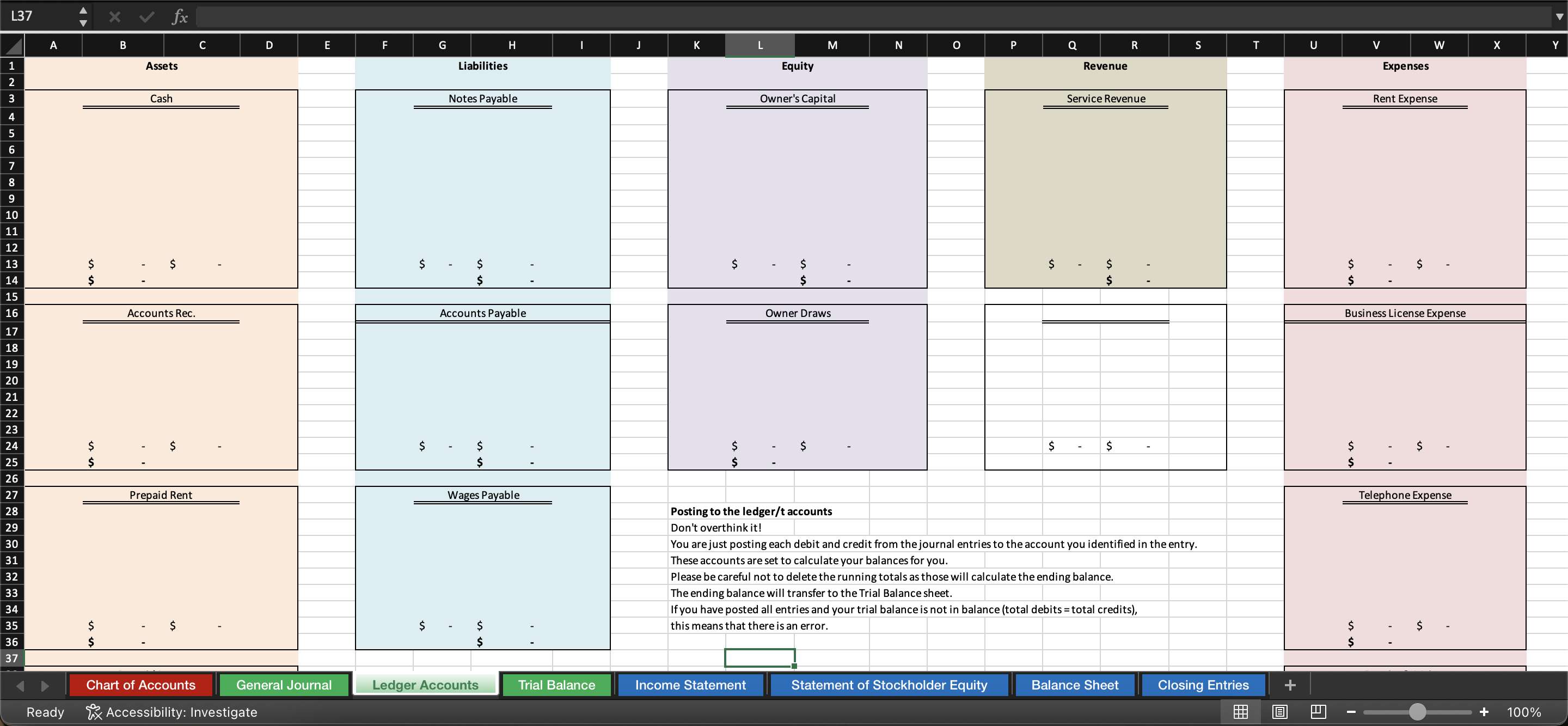Viewport: 1568px width, 726px height.
Task: Click the zoom out minus button
Action: point(1351,712)
